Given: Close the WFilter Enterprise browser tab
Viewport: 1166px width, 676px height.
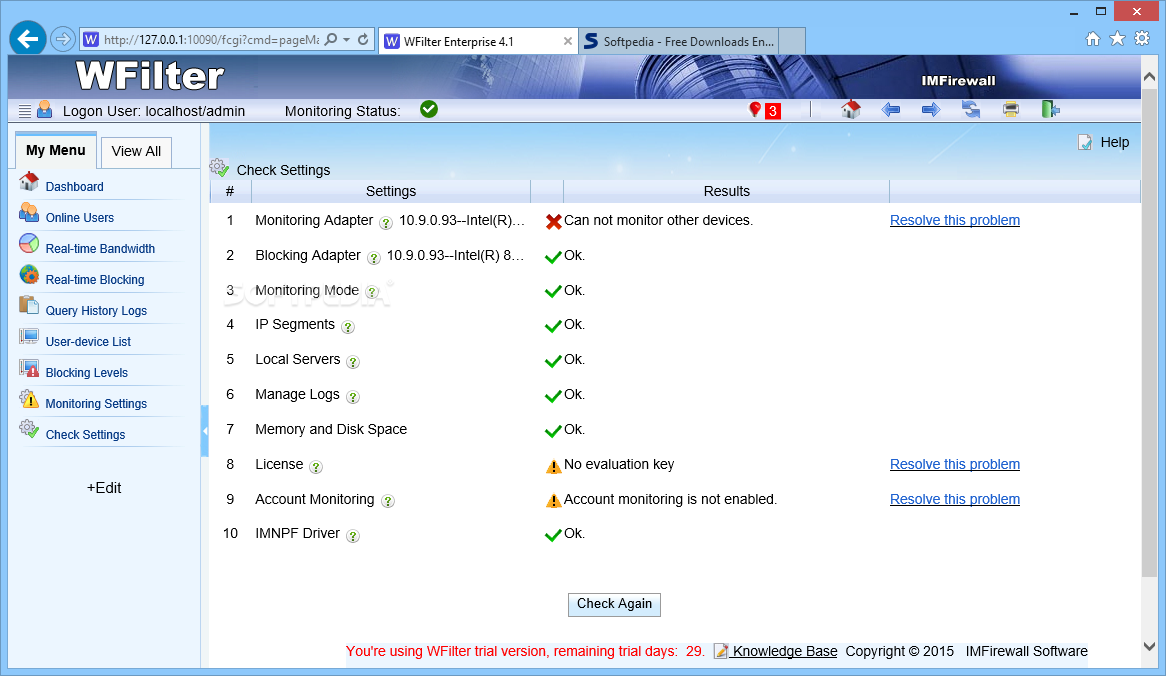Looking at the screenshot, I should pos(567,42).
